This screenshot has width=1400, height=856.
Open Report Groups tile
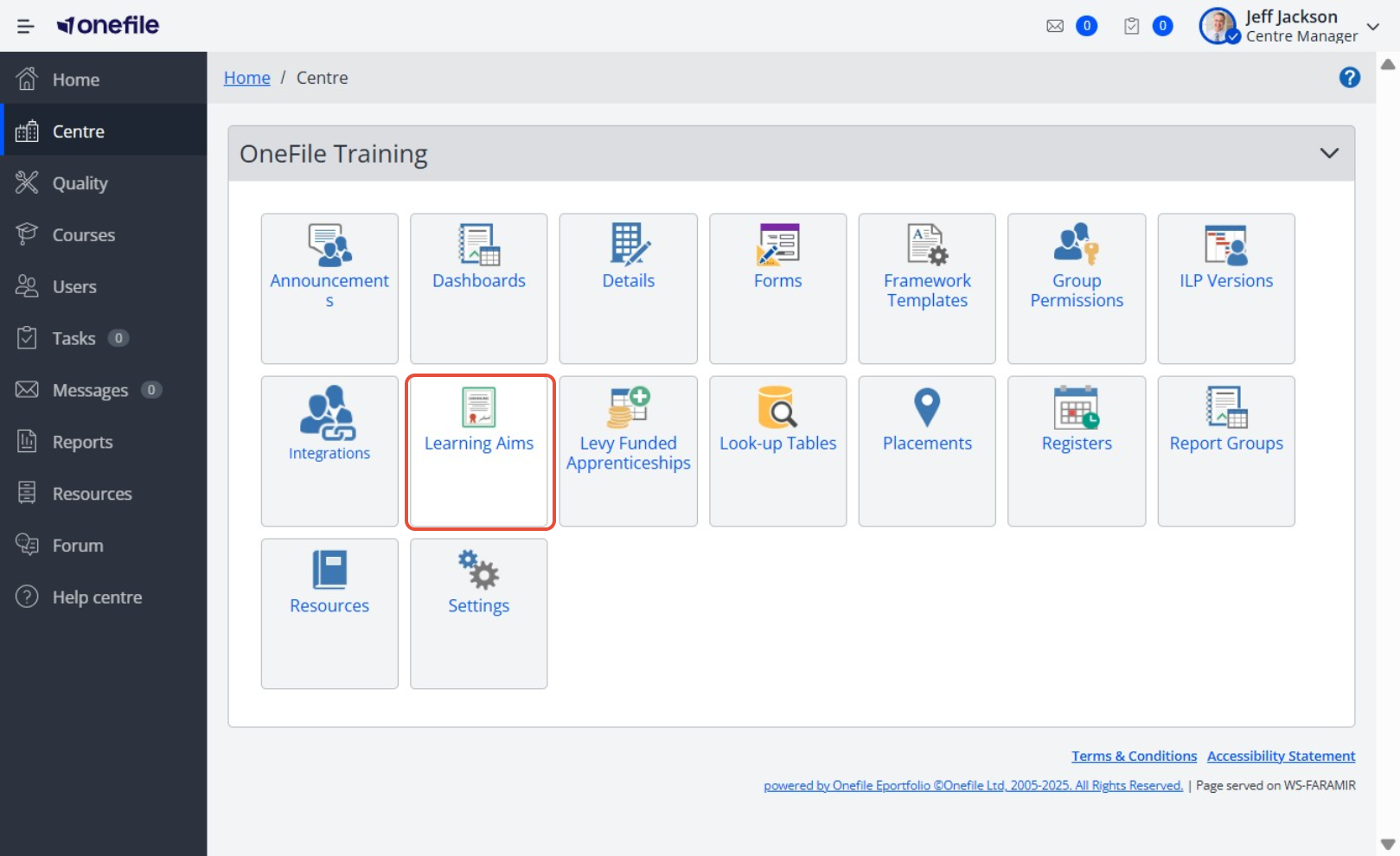coord(1226,451)
